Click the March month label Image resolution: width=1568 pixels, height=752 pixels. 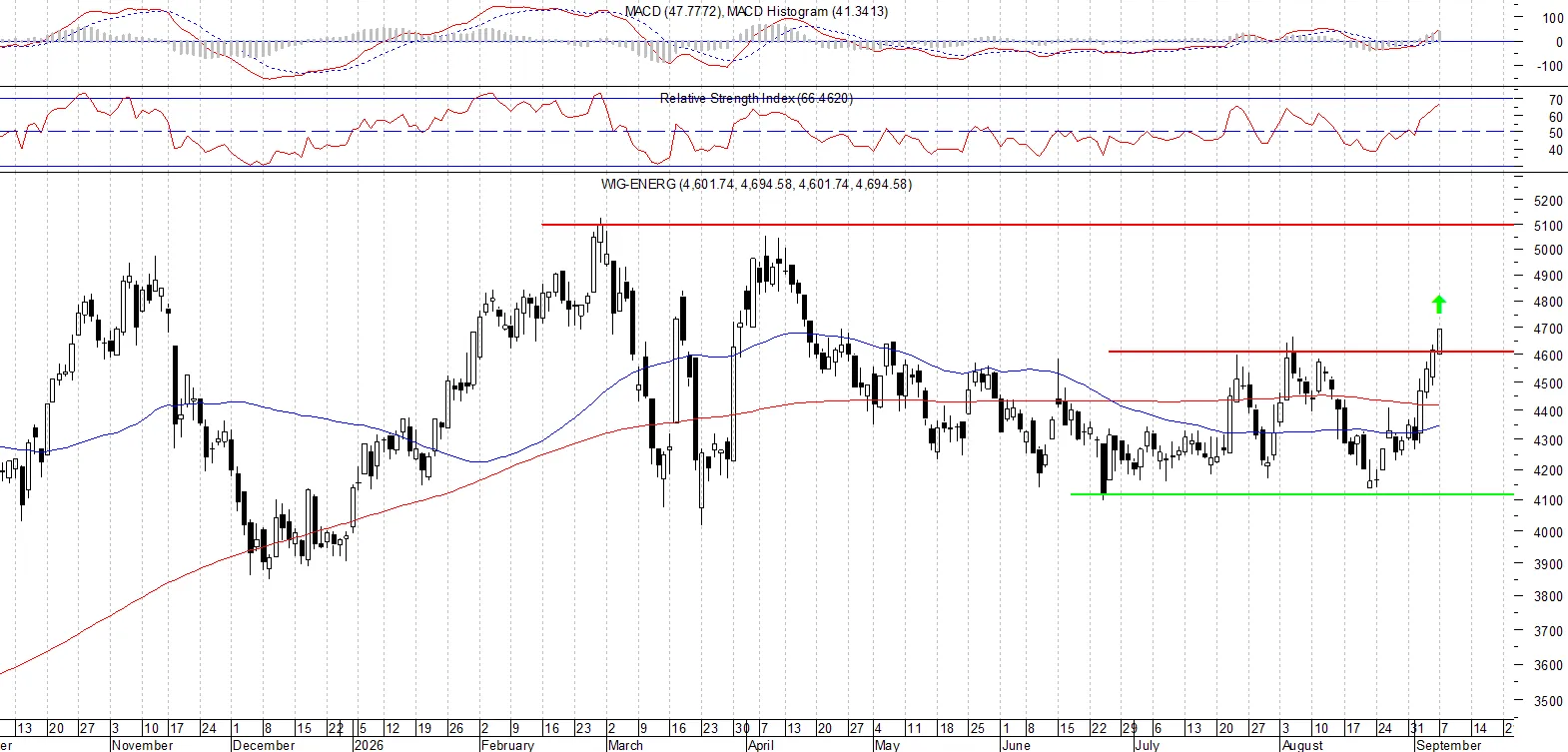(x=625, y=745)
